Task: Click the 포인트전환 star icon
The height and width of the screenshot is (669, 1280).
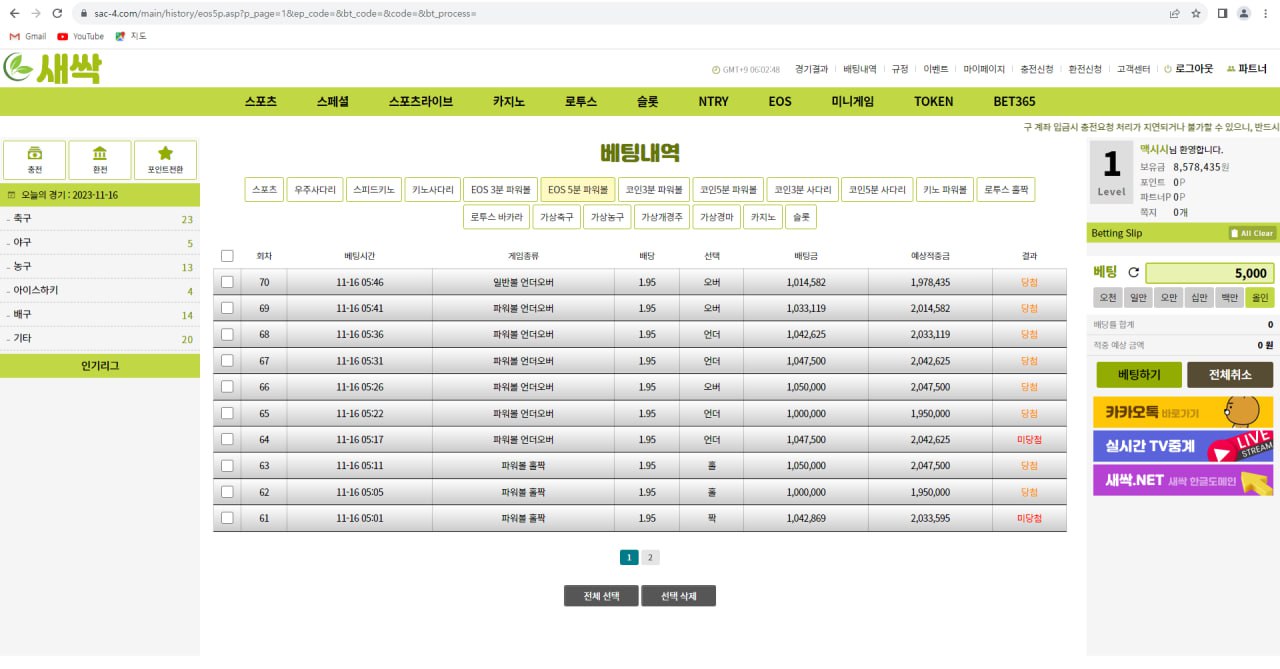Action: (165, 160)
